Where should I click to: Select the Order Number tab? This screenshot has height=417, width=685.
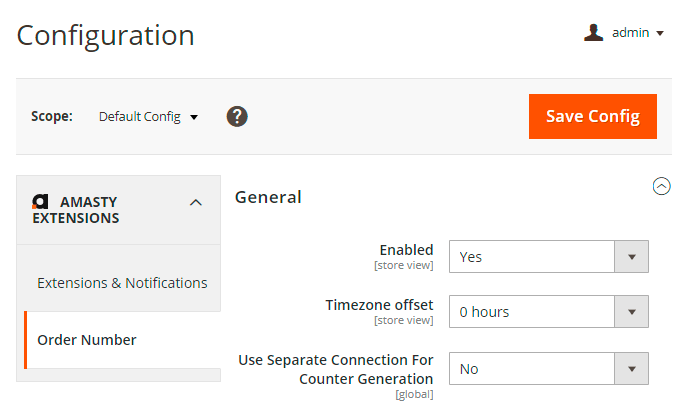pyautogui.click(x=87, y=340)
